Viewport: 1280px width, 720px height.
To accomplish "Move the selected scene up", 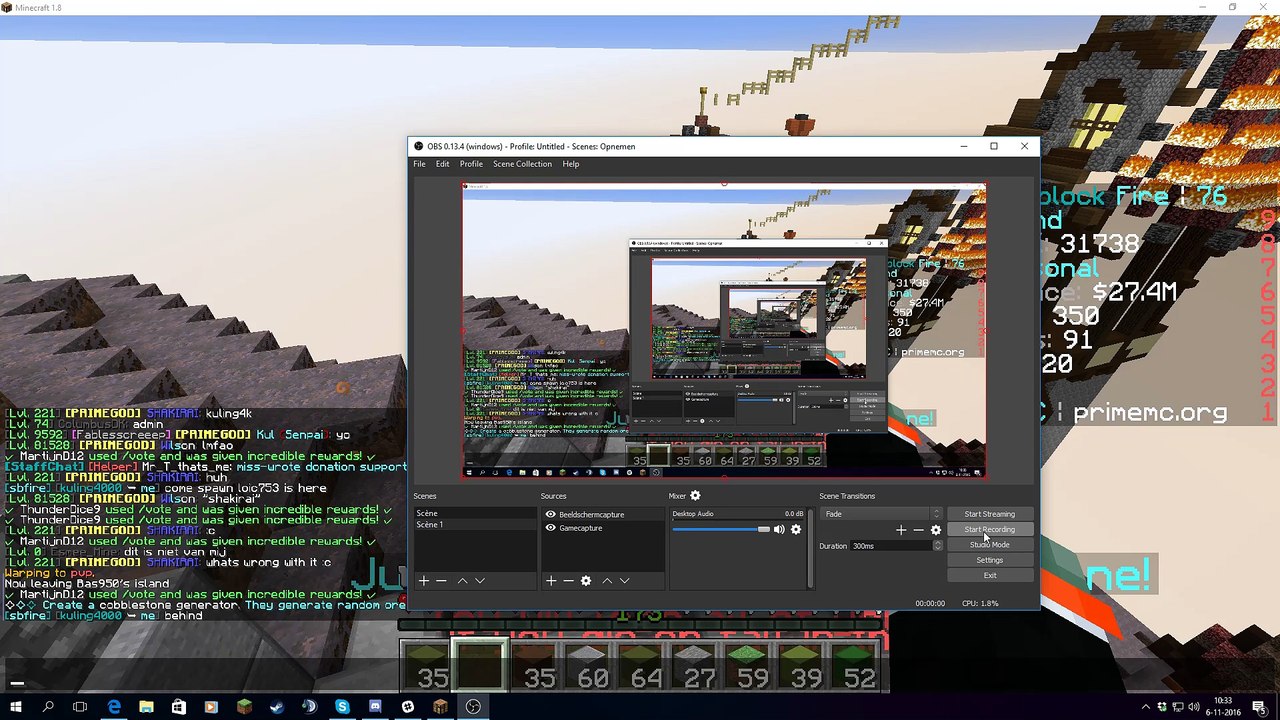I will click(x=462, y=581).
